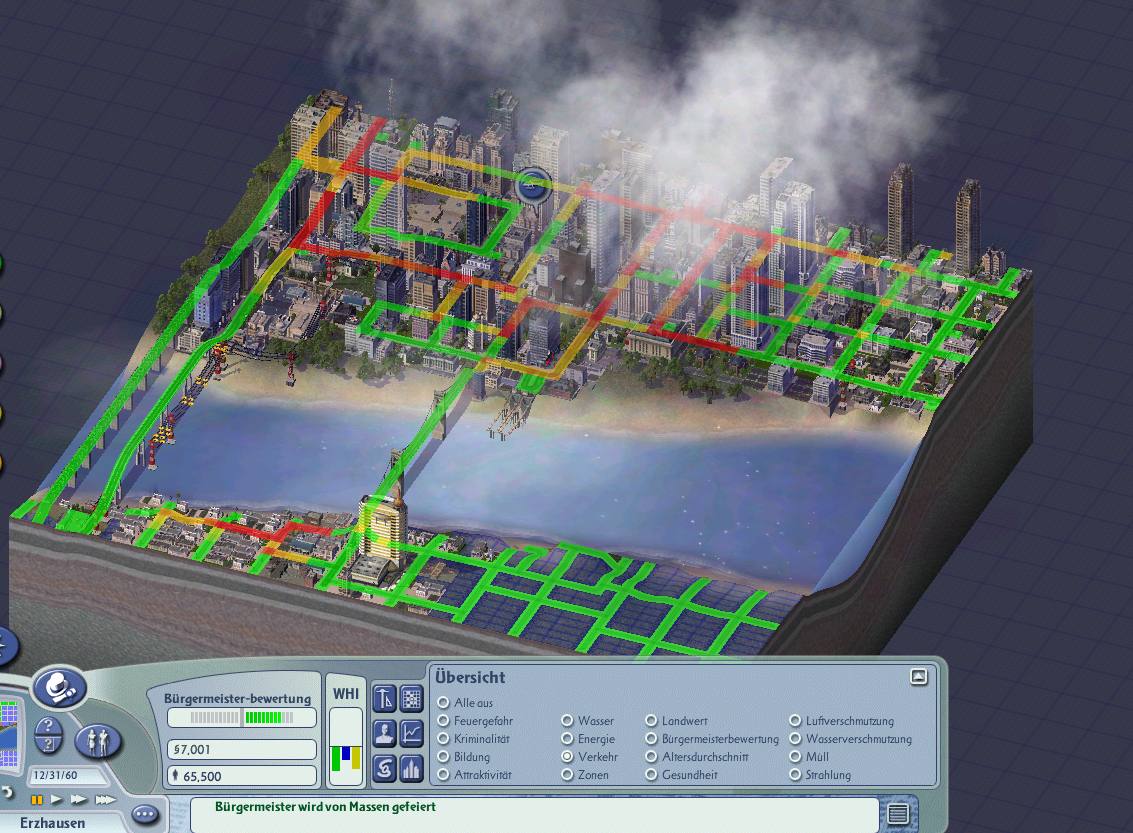Click the Übersicht panel title
This screenshot has height=833, width=1133.
(x=470, y=678)
